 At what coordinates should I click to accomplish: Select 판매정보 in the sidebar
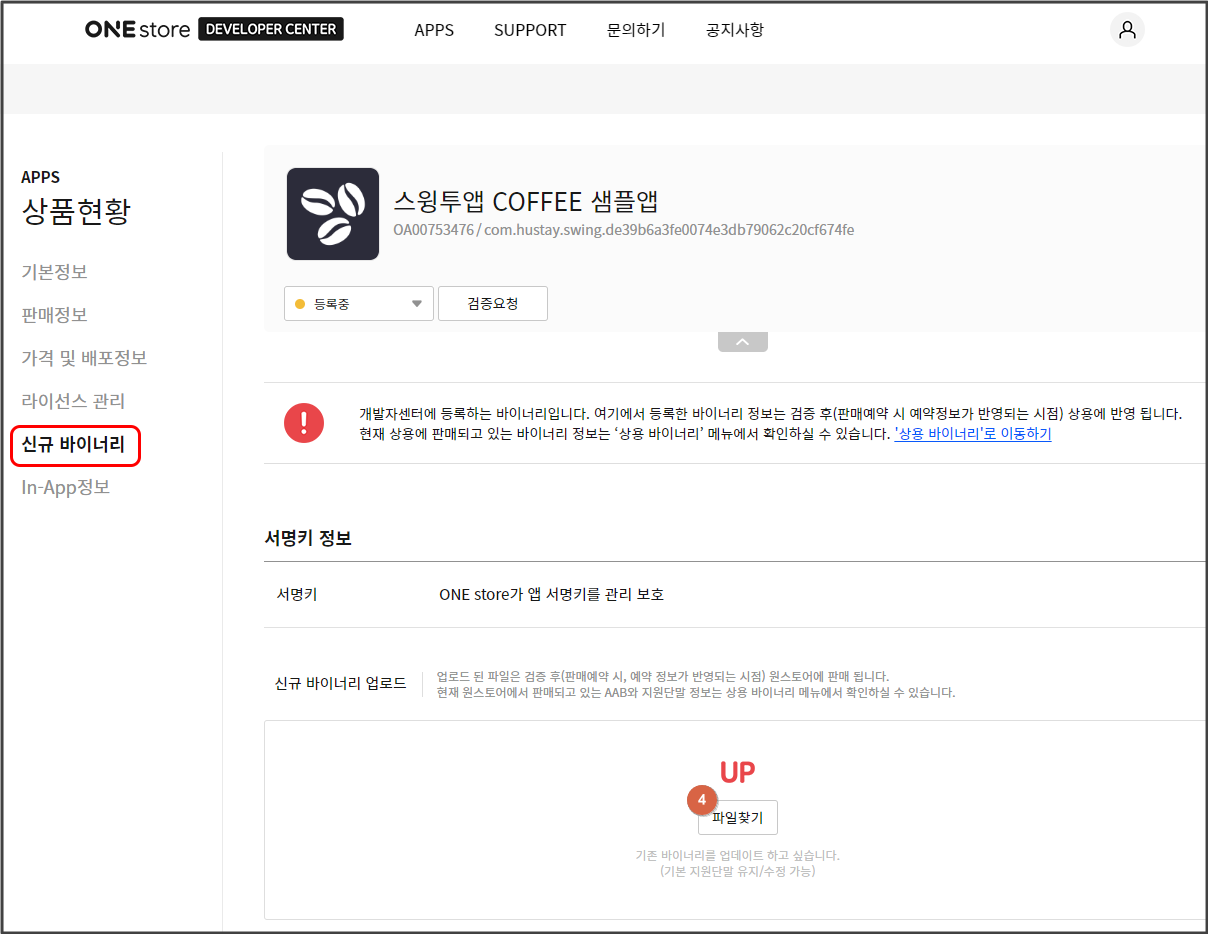pos(54,315)
